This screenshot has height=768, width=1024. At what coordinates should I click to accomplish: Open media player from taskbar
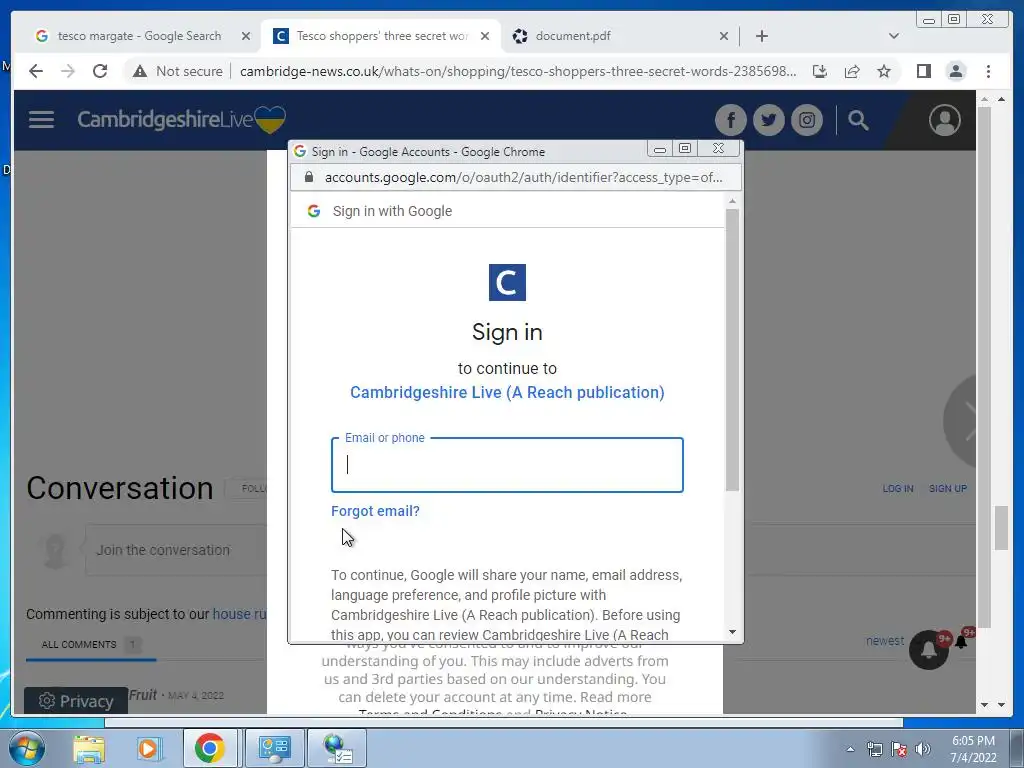[148, 748]
